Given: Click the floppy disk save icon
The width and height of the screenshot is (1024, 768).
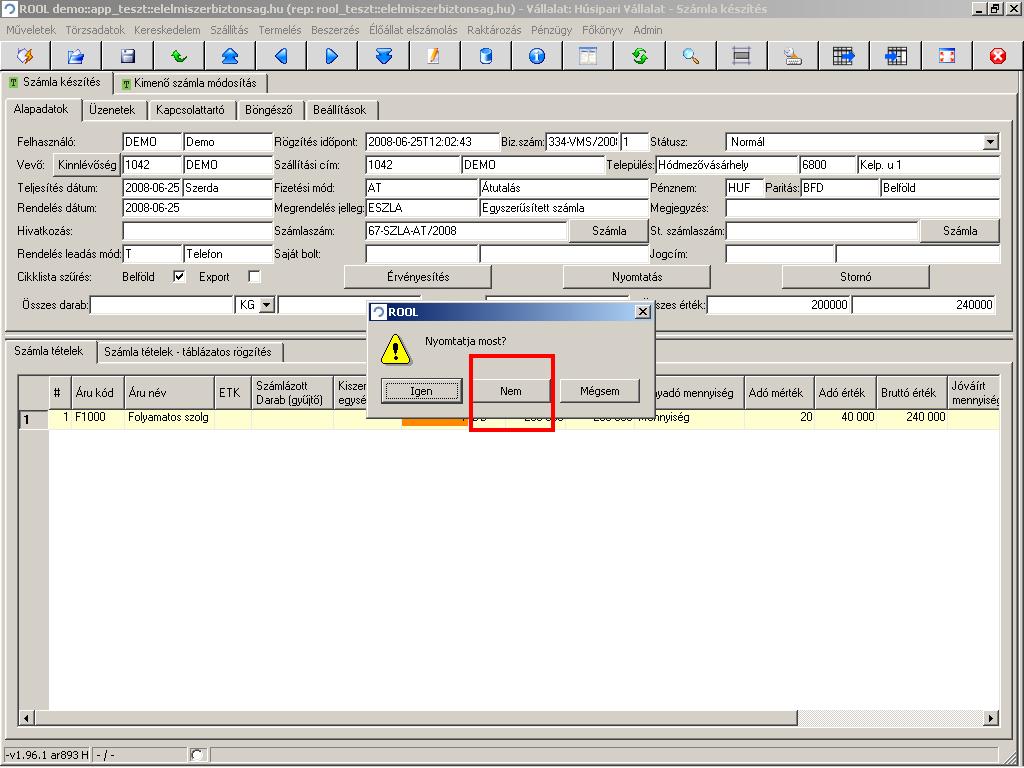Looking at the screenshot, I should click(127, 56).
